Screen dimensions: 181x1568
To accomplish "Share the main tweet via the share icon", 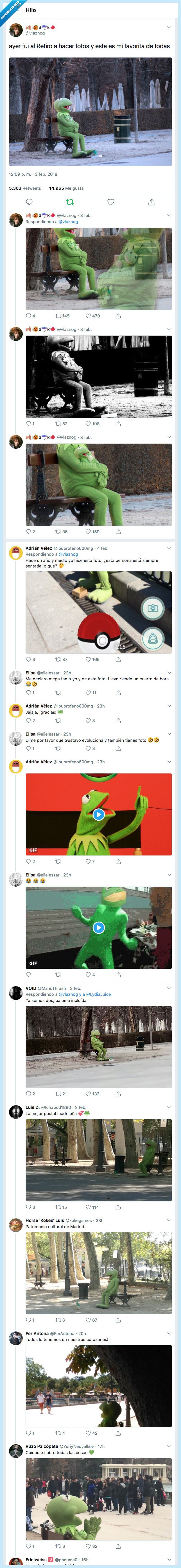I will coord(151,202).
